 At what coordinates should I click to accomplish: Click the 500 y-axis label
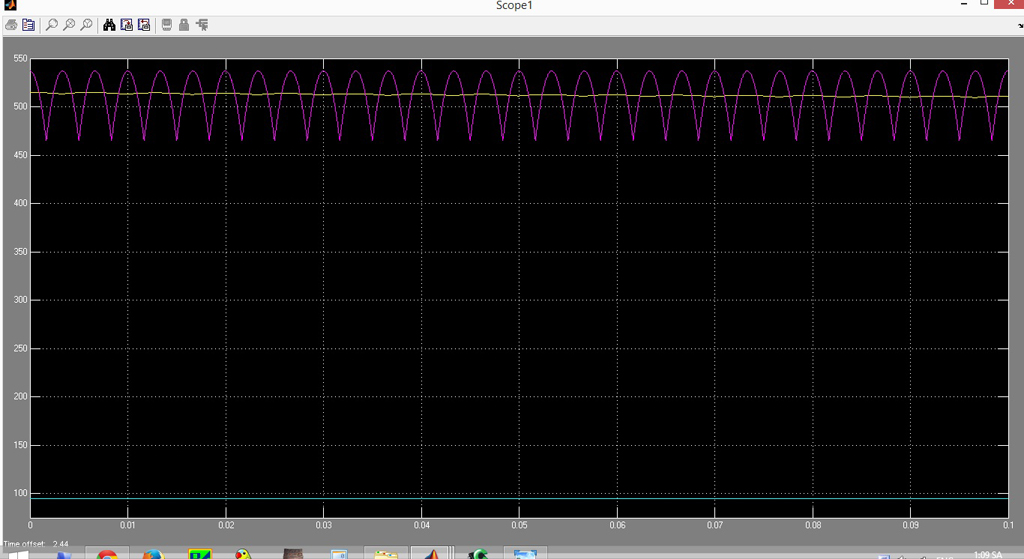point(20,106)
